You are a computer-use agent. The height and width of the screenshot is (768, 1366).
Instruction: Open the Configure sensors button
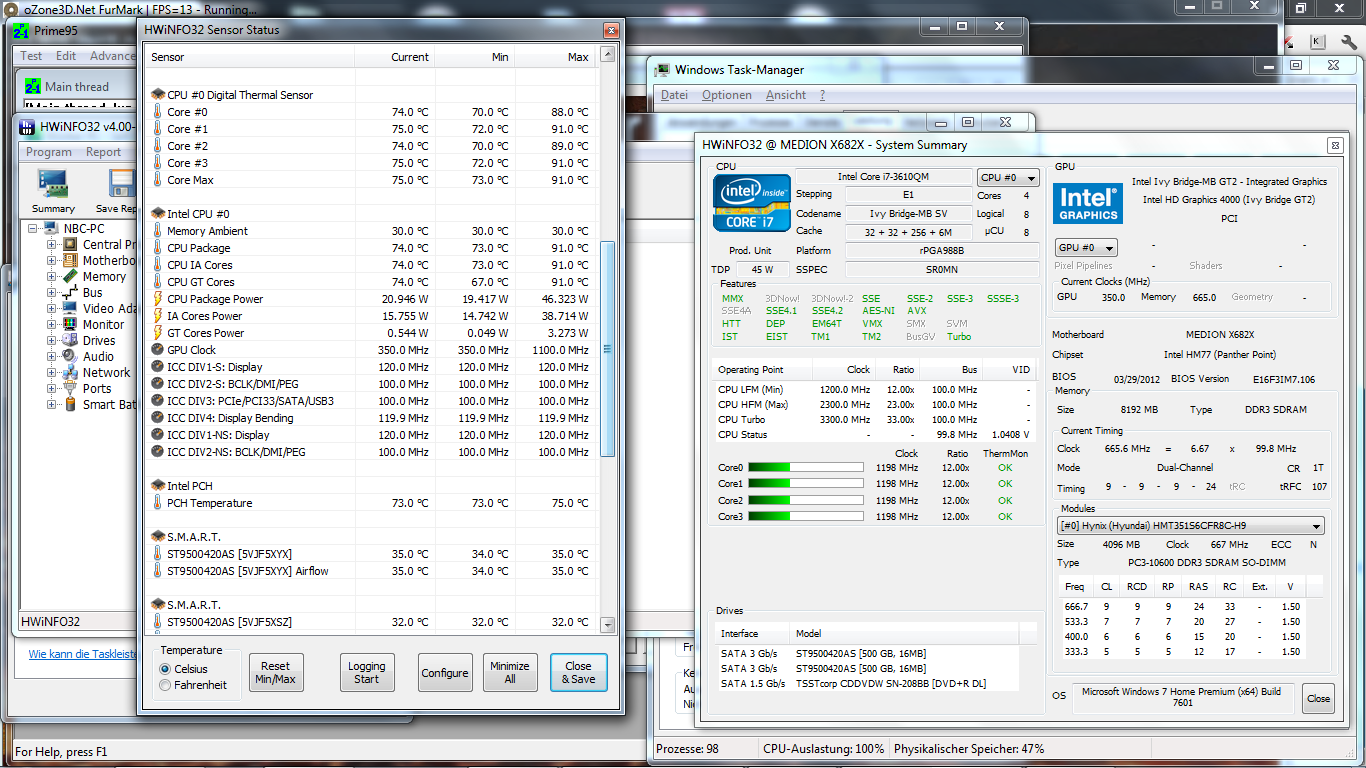click(x=445, y=673)
